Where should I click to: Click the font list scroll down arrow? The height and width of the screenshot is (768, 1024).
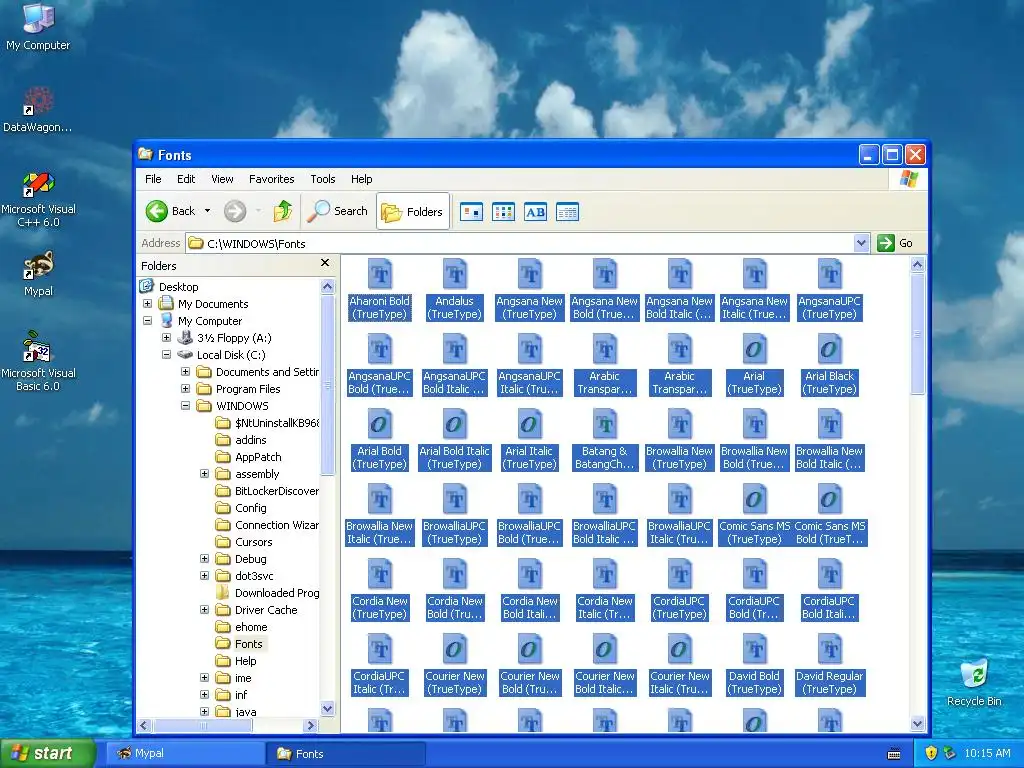[918, 723]
